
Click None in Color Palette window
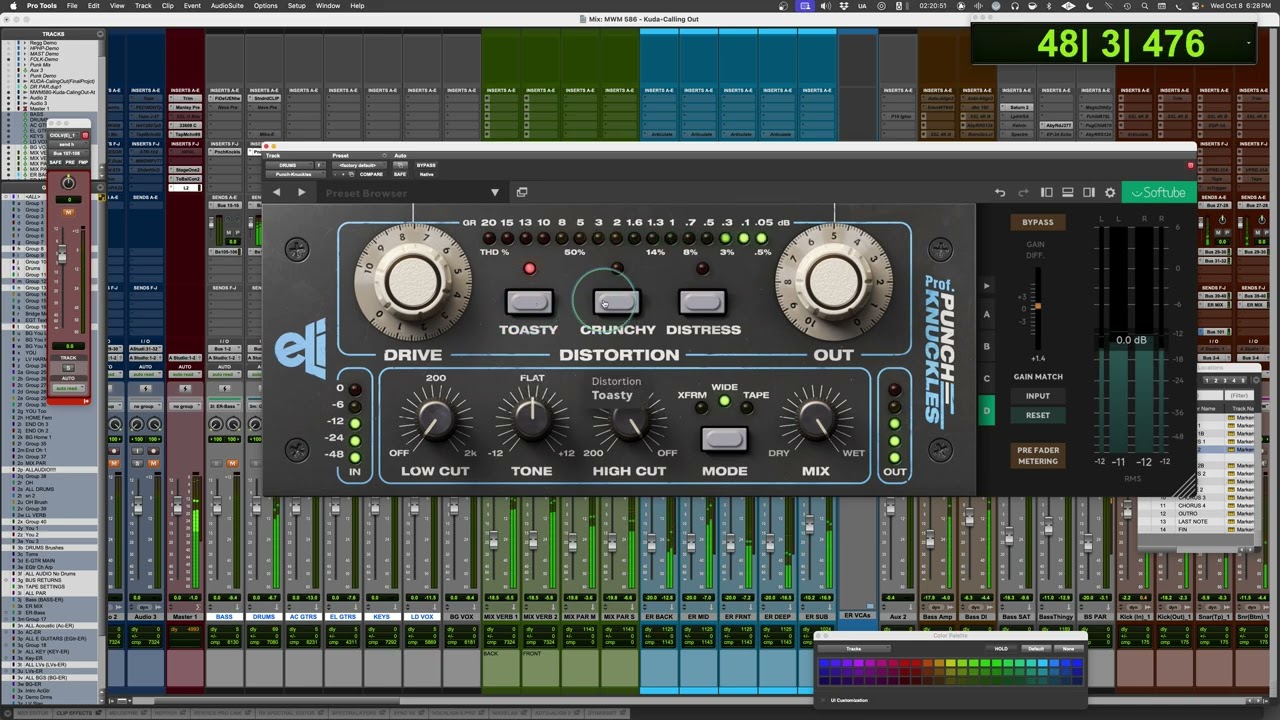pos(1069,649)
